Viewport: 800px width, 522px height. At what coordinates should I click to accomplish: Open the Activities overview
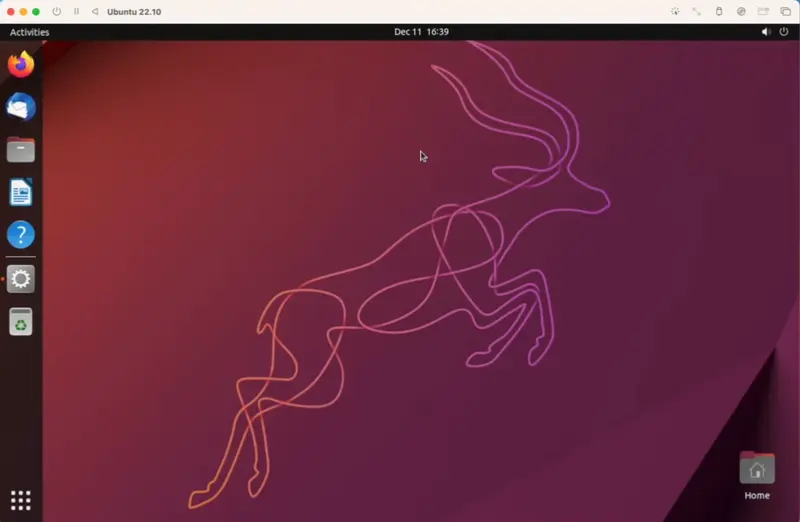pyautogui.click(x=30, y=32)
